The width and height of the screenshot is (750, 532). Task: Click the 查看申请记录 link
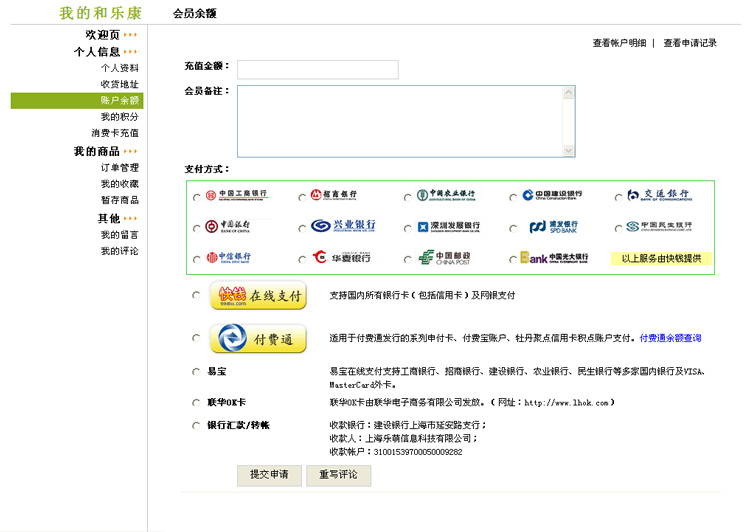[x=690, y=43]
